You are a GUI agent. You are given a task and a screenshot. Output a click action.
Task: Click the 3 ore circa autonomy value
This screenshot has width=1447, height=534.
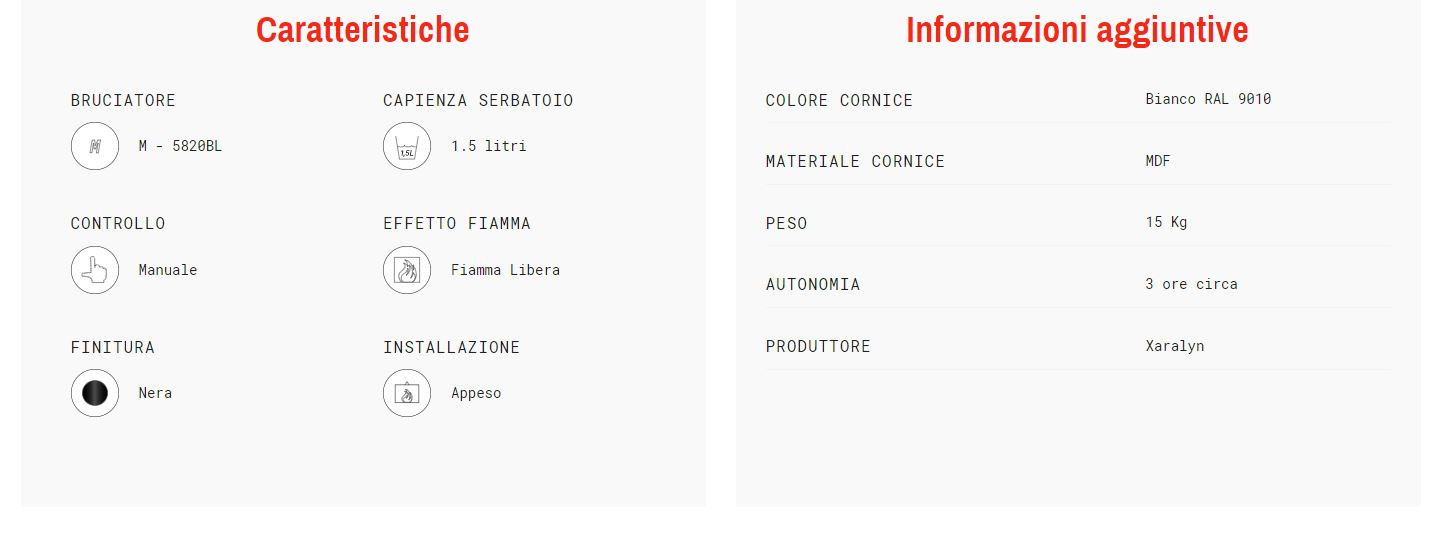point(1191,284)
